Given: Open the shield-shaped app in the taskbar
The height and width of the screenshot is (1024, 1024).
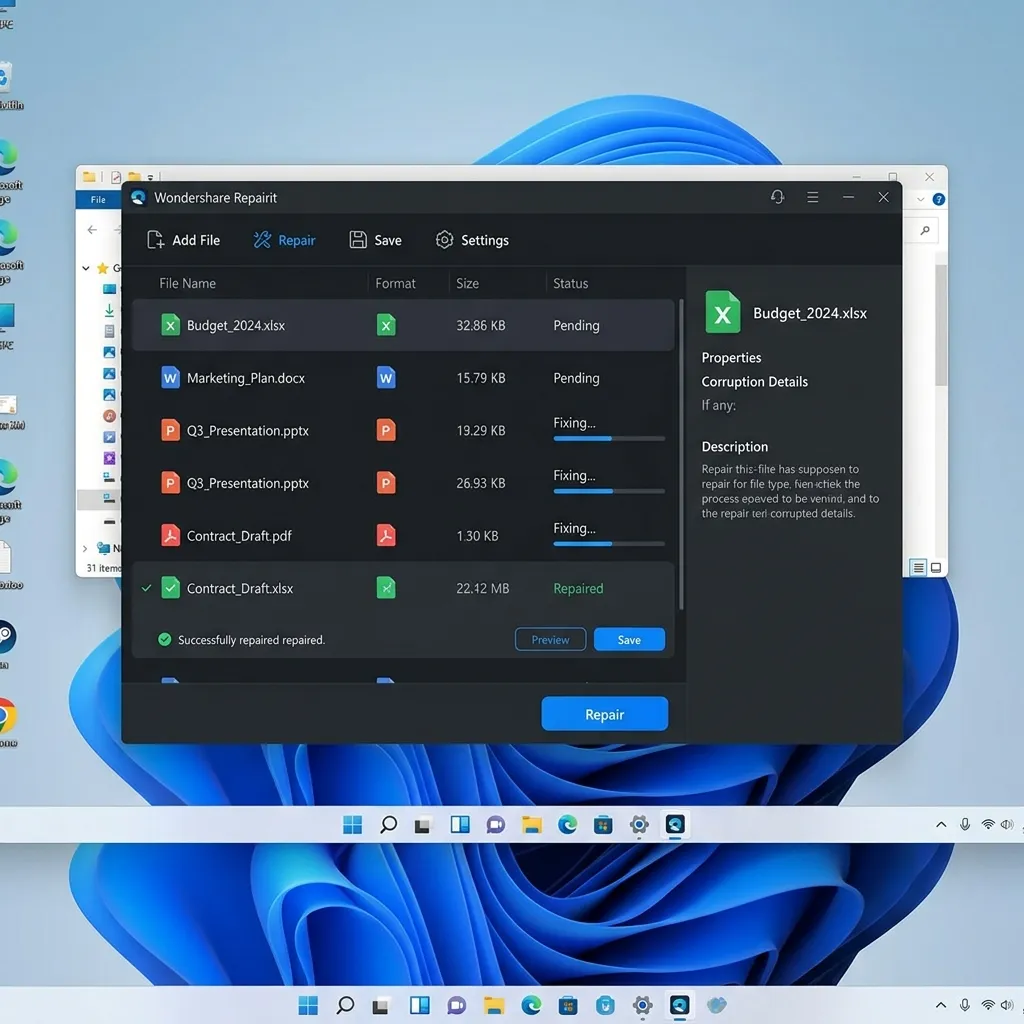Looking at the screenshot, I should (x=605, y=1005).
